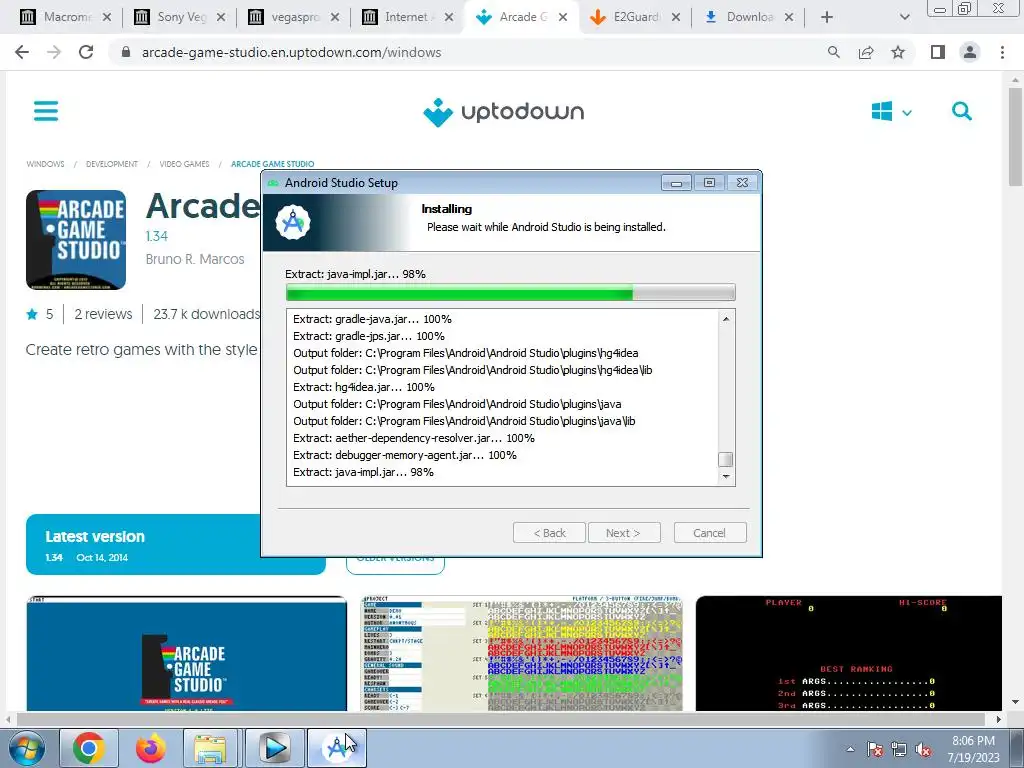Click the install log scrollbar thumb
The image size is (1024, 768).
point(726,459)
